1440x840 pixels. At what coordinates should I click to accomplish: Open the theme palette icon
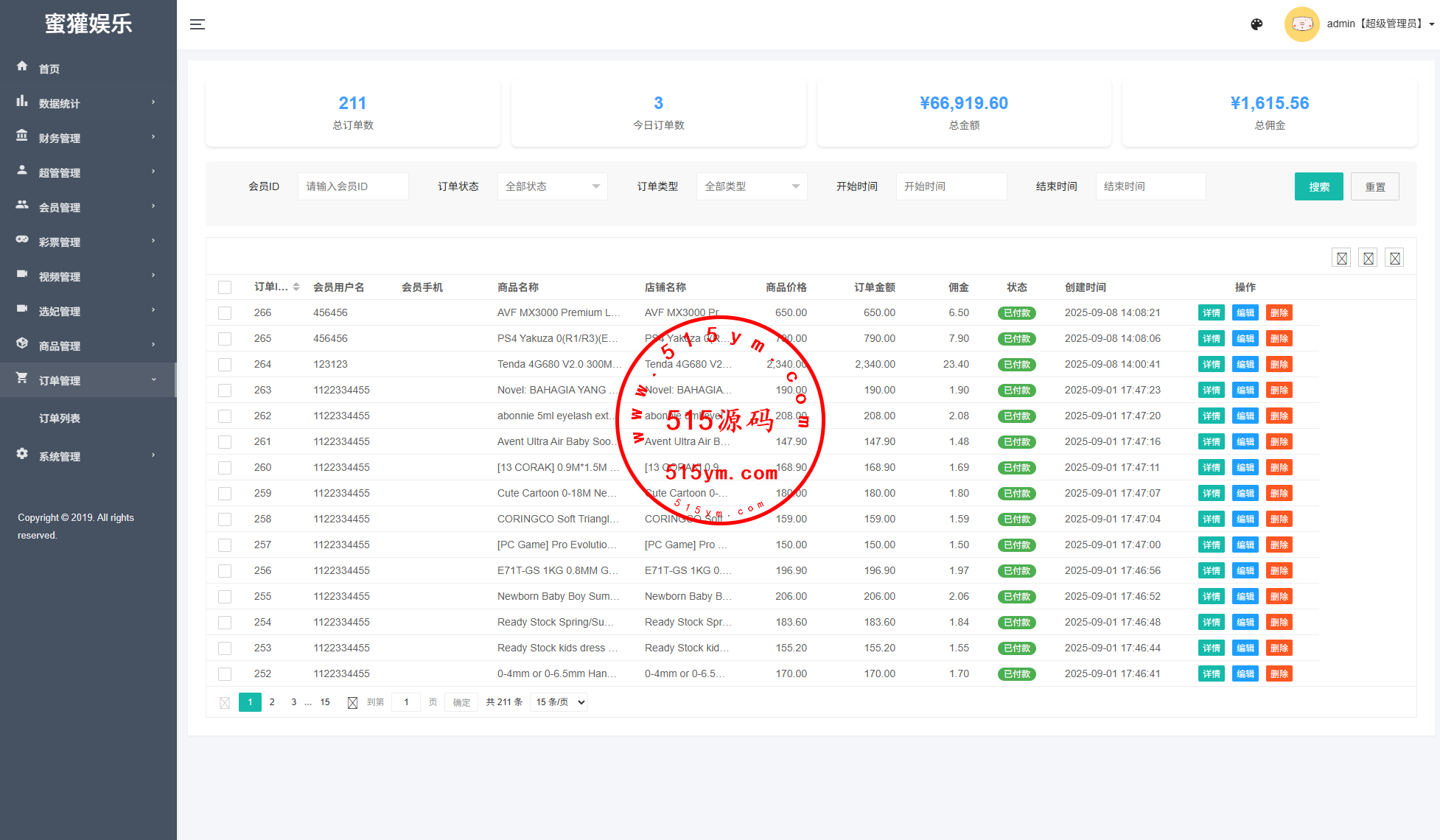[1256, 24]
